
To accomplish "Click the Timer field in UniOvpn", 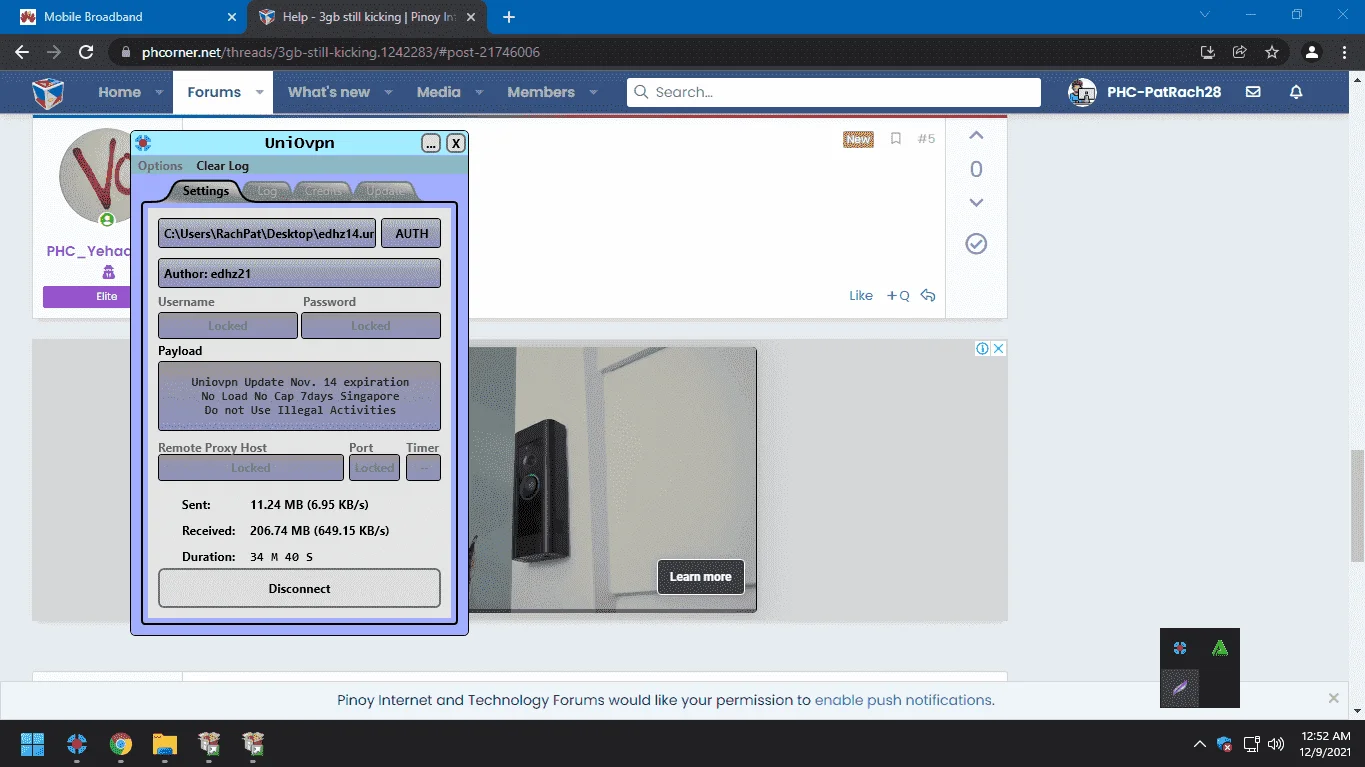I will [x=424, y=468].
